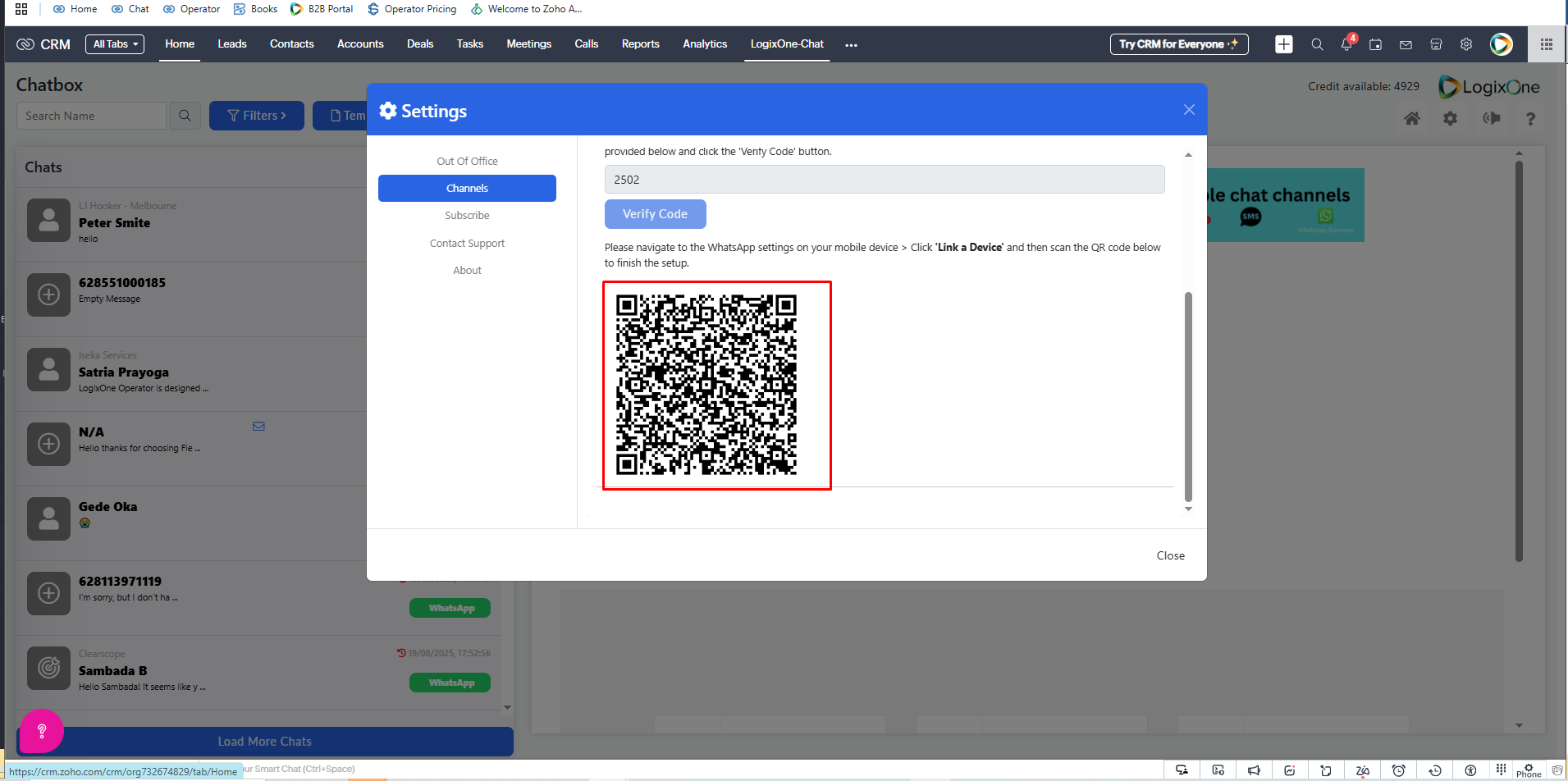Click the envelope icon on N/A chat
The width and height of the screenshot is (1568, 781).
(258, 427)
